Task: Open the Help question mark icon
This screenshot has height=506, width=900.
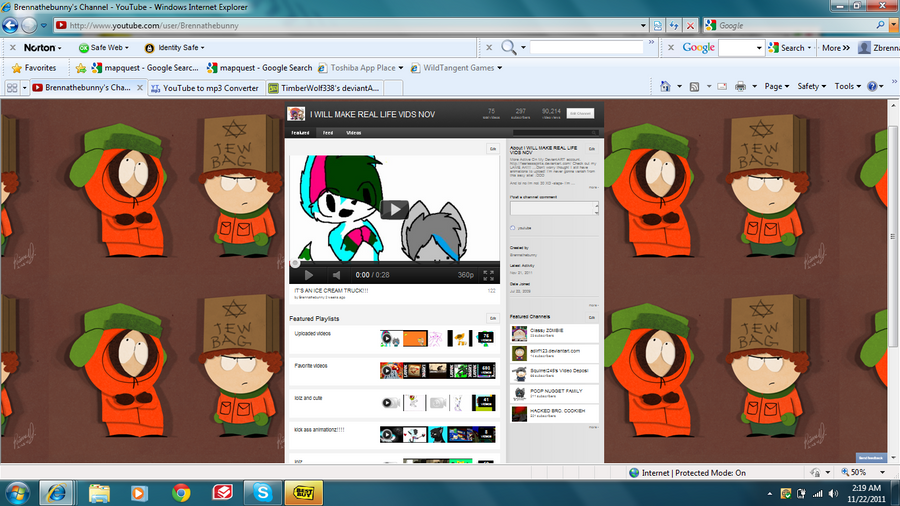Action: coord(872,86)
